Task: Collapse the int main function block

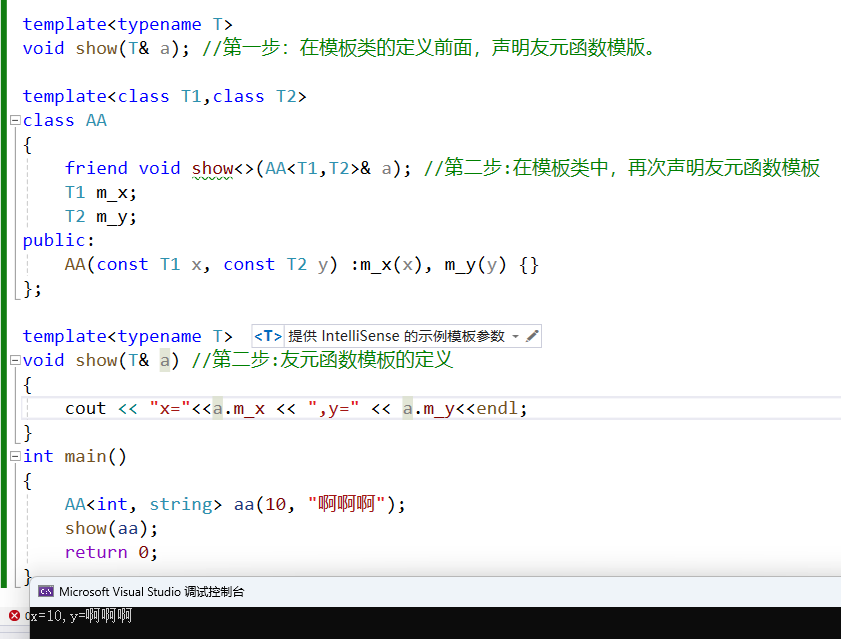Action: [x=16, y=456]
